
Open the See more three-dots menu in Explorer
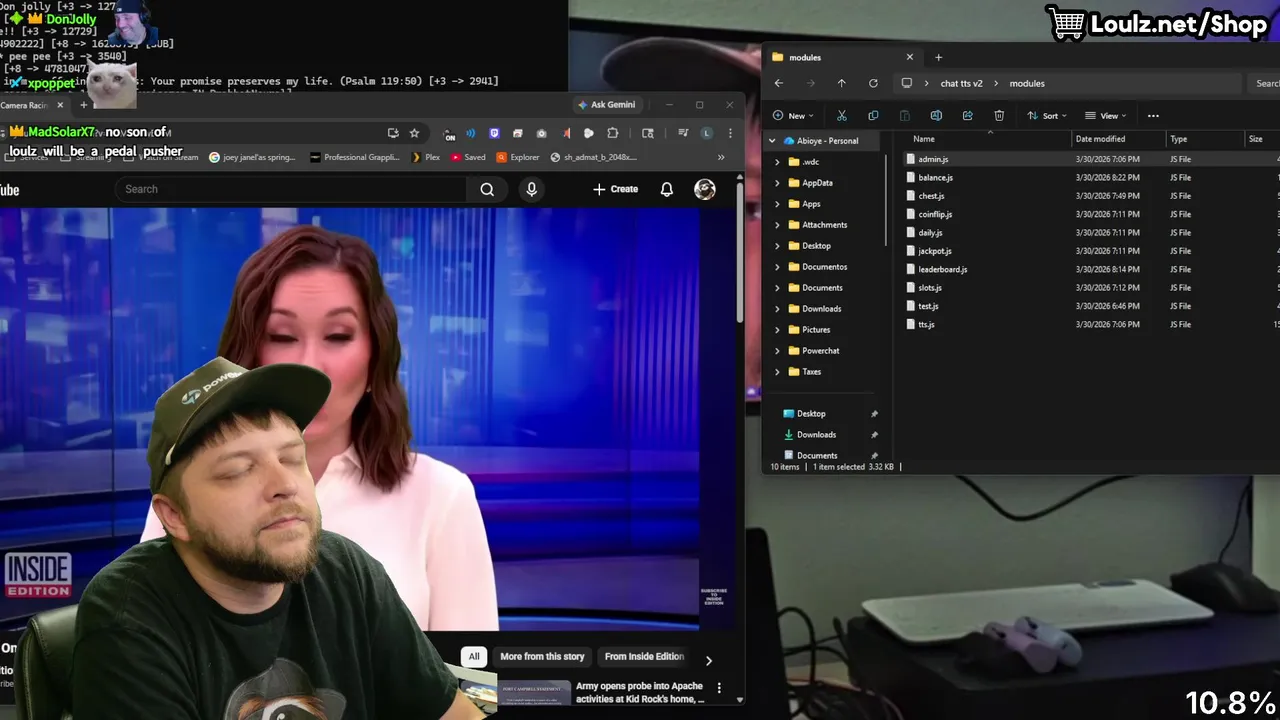coord(1153,116)
